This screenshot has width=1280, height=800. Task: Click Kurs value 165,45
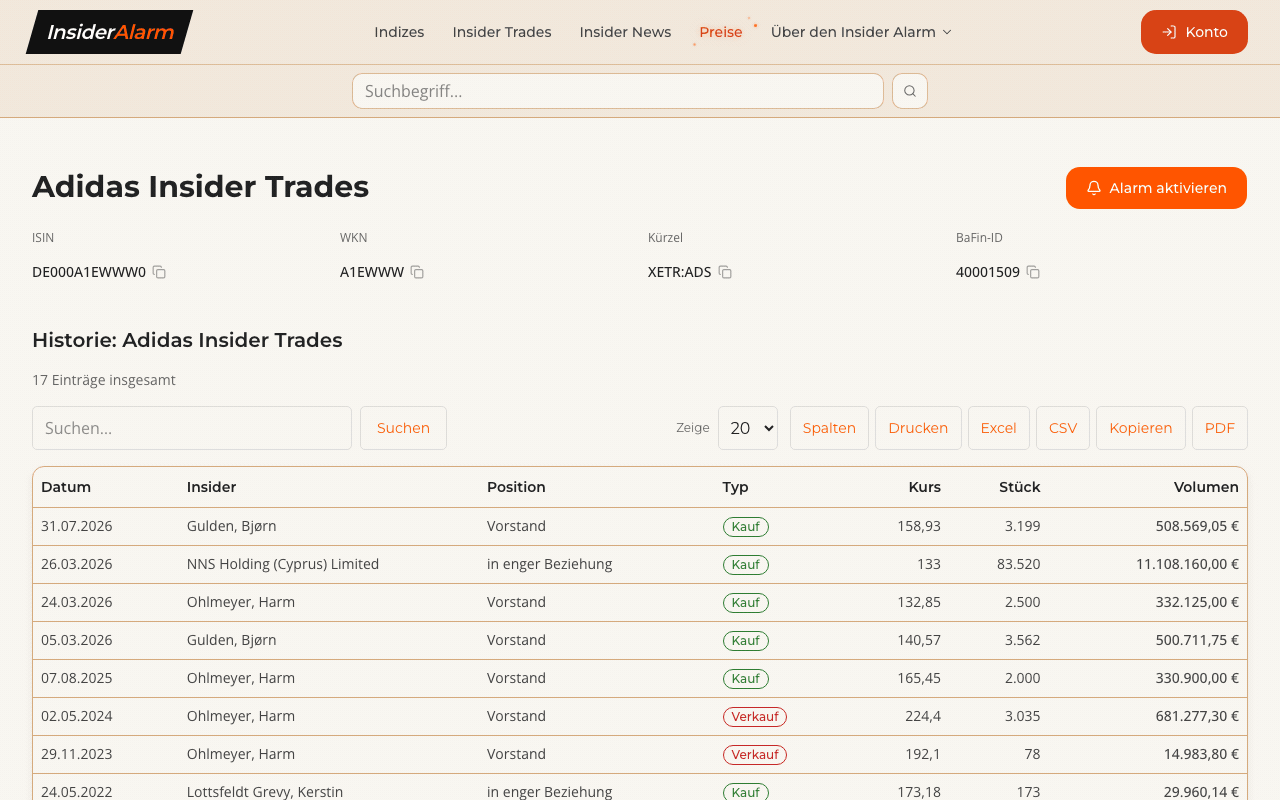[x=919, y=678]
